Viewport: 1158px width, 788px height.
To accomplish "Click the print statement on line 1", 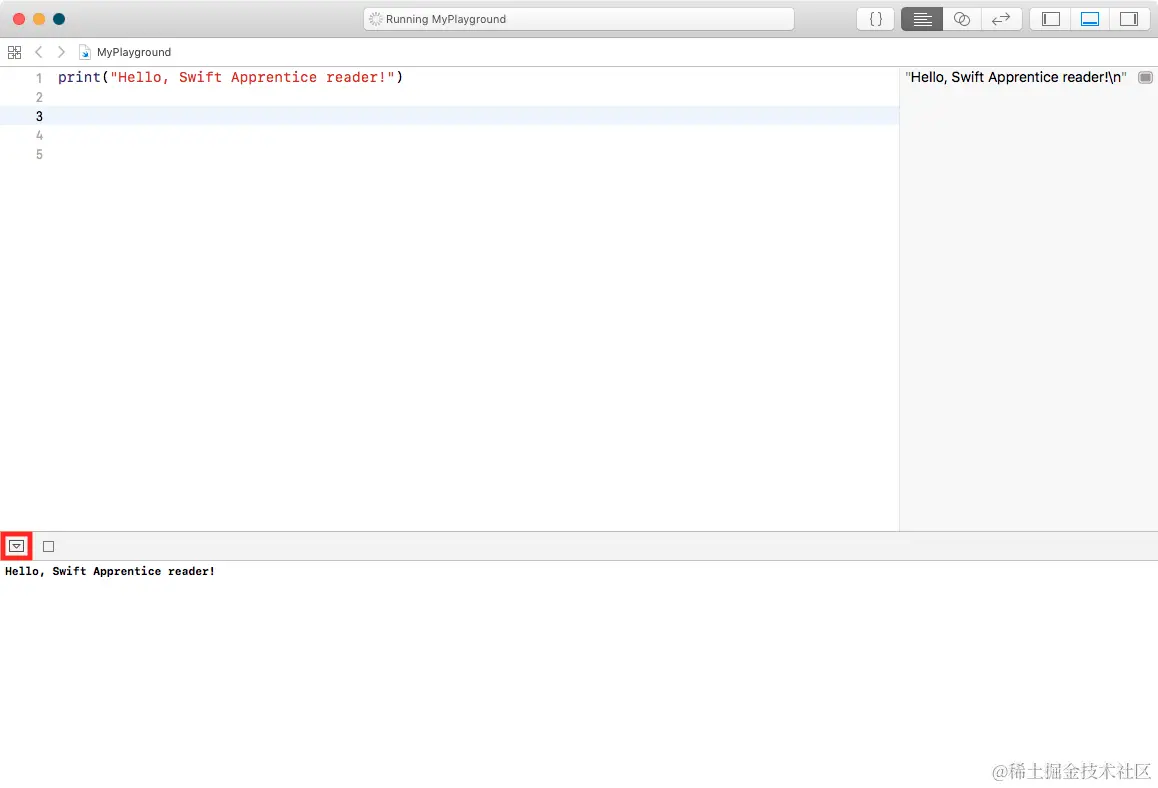I will (230, 78).
